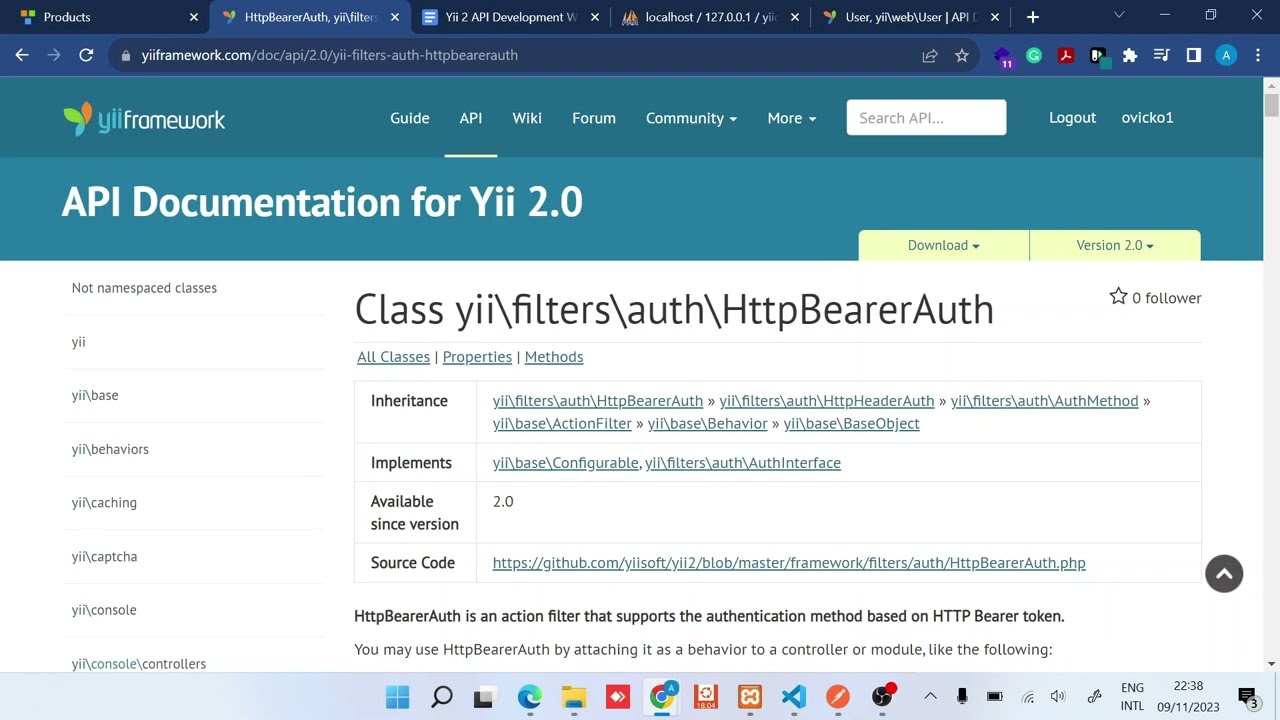Screen dimensions: 1280x720
Task: Jump to the Methods link
Action: point(554,357)
